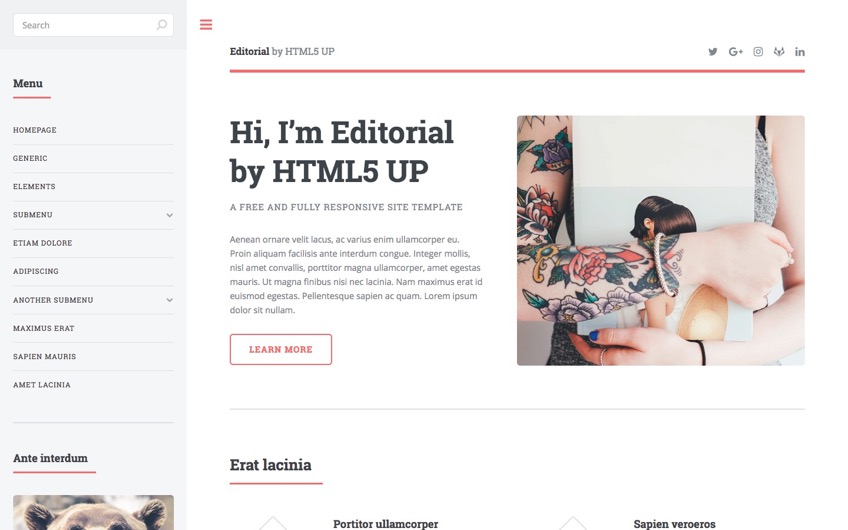Open the Twitter social icon
This screenshot has width=848, height=530.
713,52
